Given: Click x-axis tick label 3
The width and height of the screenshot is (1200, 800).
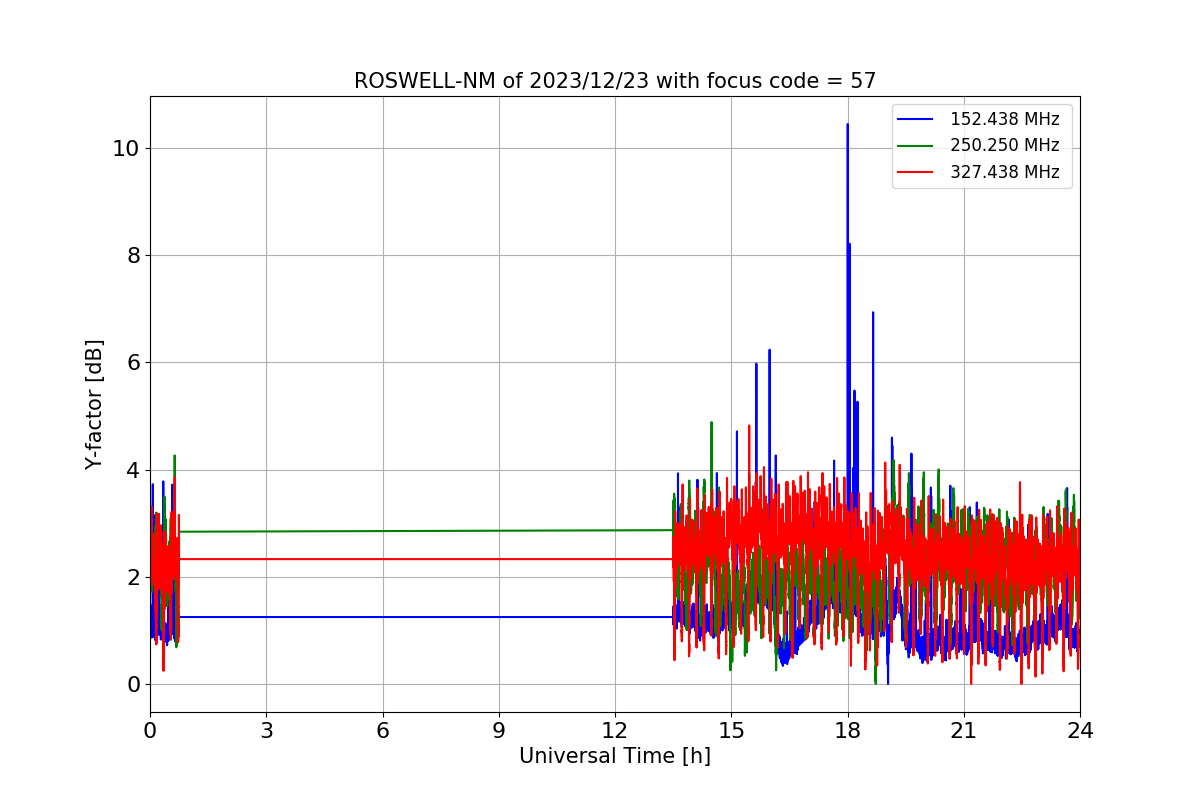Looking at the screenshot, I should pos(266,731).
